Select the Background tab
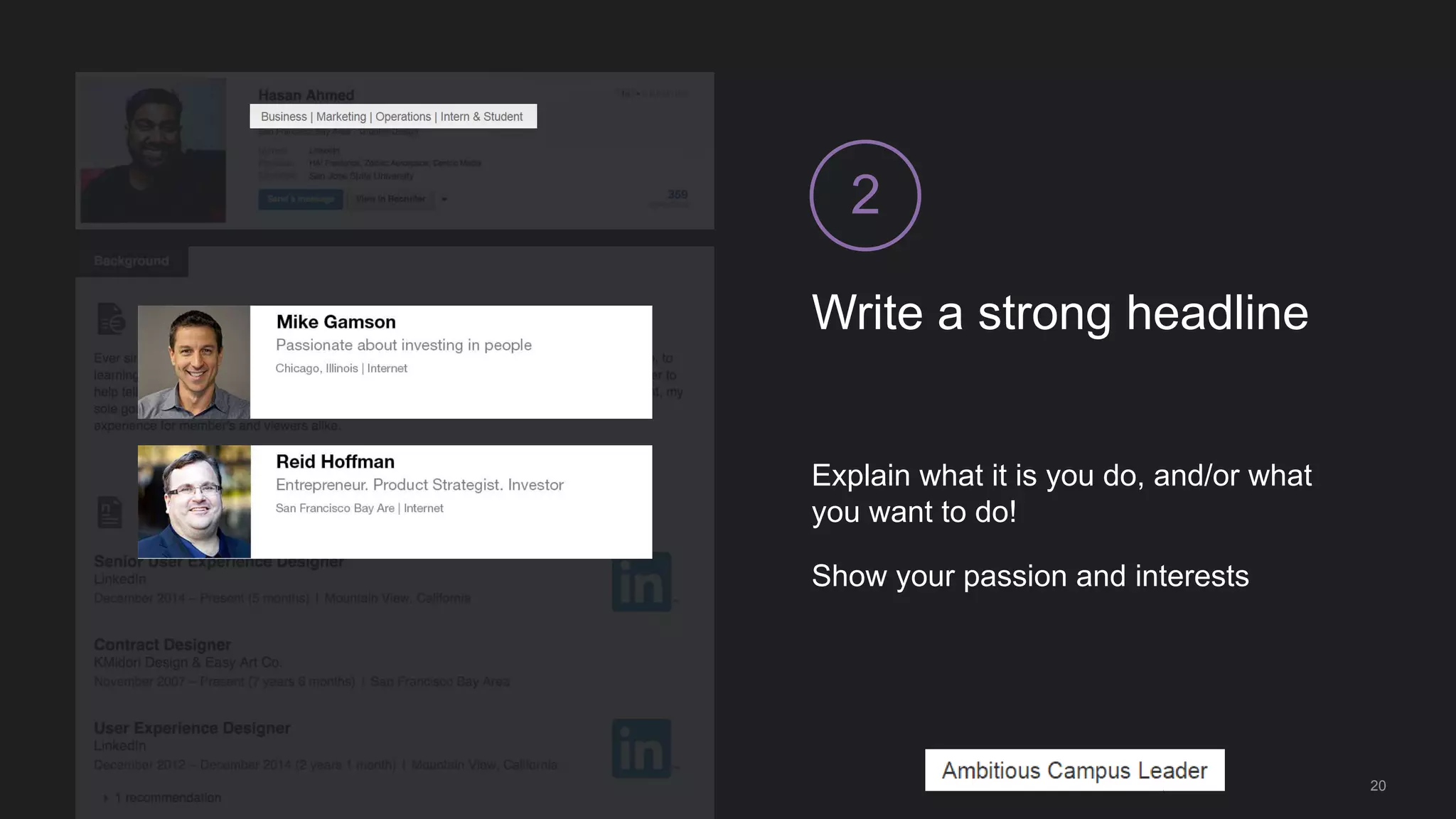The height and width of the screenshot is (819, 1456). pos(132,261)
